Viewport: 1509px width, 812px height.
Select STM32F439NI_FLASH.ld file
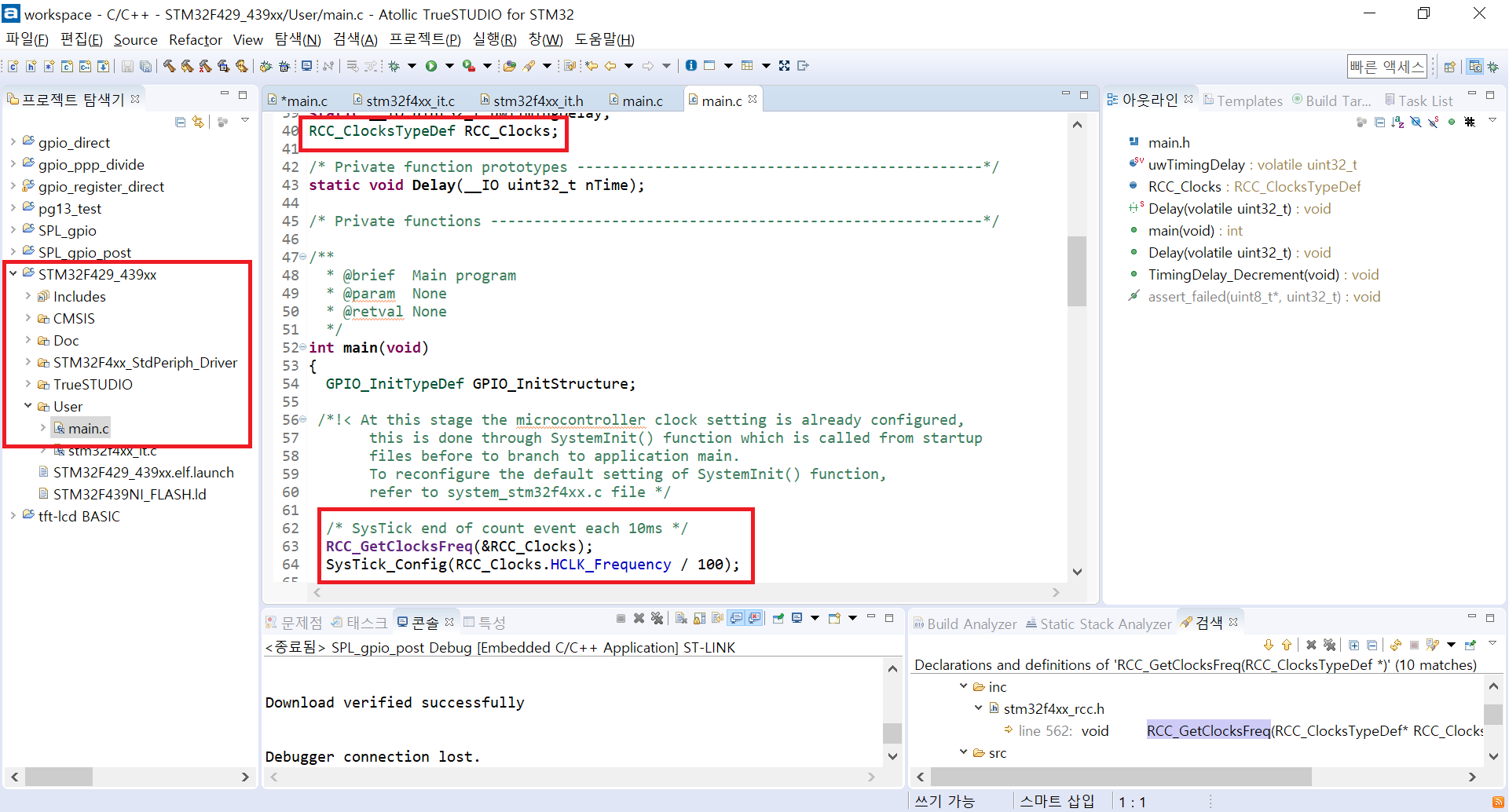point(123,495)
